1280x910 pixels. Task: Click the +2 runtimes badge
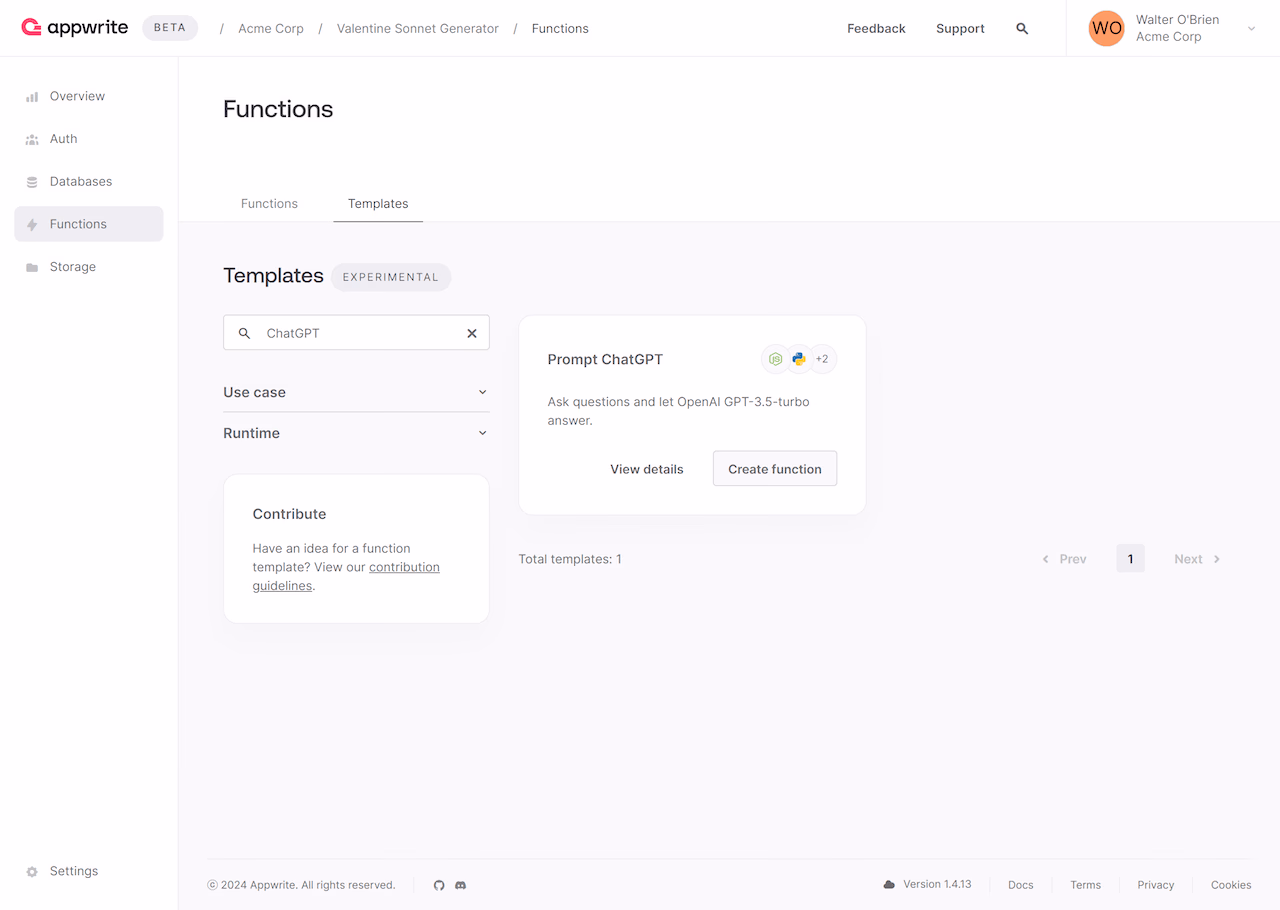tap(822, 359)
